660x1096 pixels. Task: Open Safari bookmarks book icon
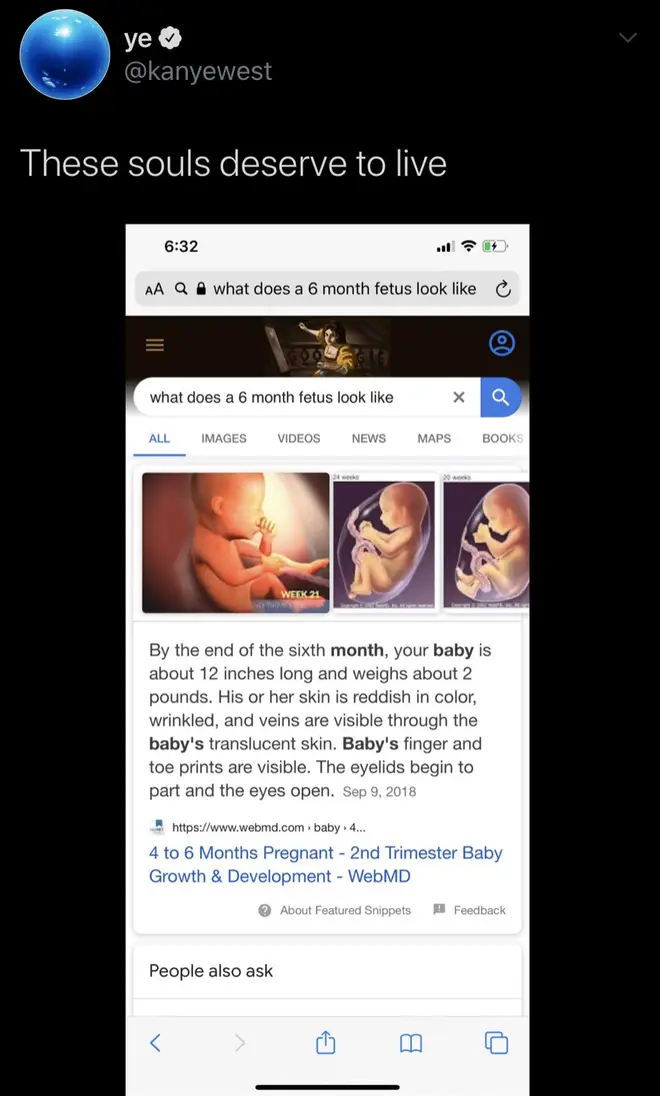point(411,1044)
